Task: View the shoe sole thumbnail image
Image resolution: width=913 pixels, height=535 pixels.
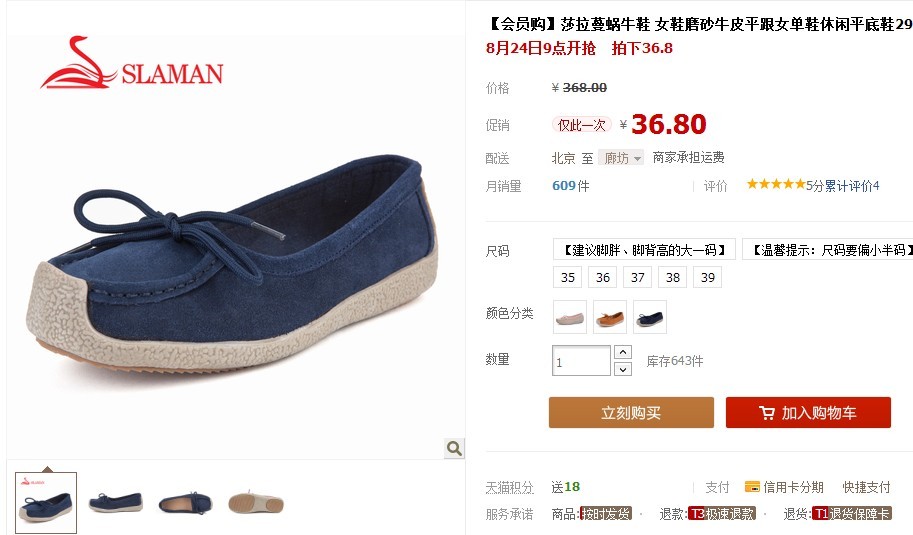Action: click(x=256, y=502)
